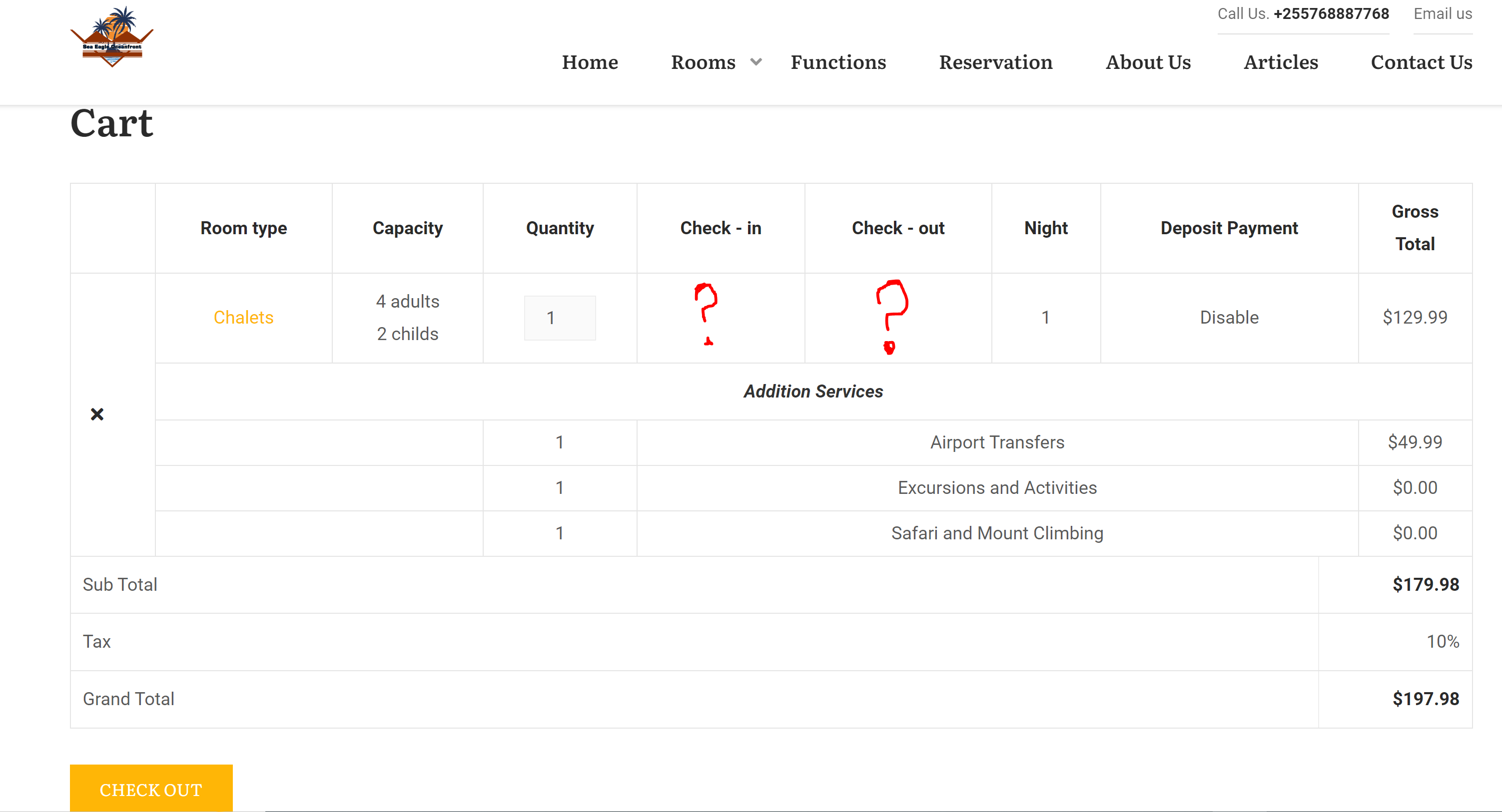Click the $197.98 grand total value
Screen dimensions: 1502x812
[x=1426, y=699]
